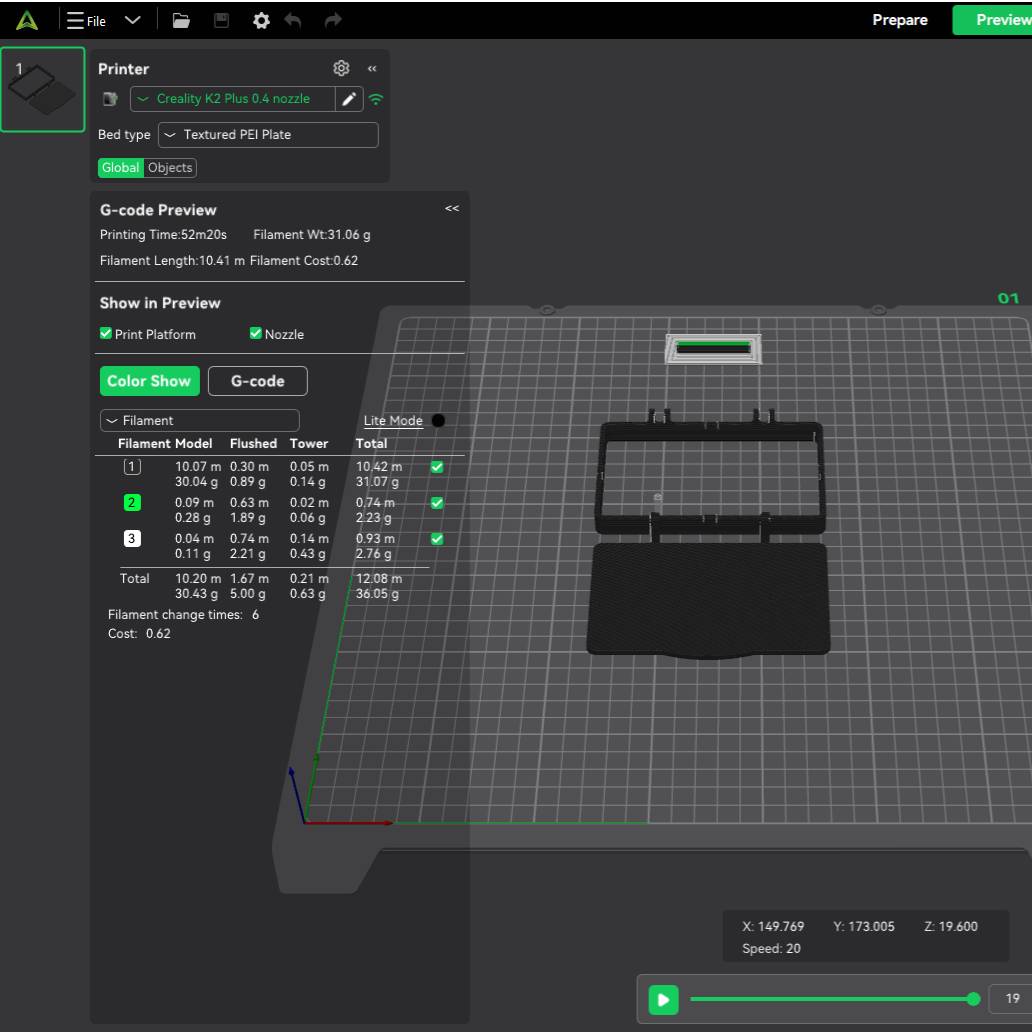Click the G-code button
This screenshot has height=1032, width=1032.
257,381
